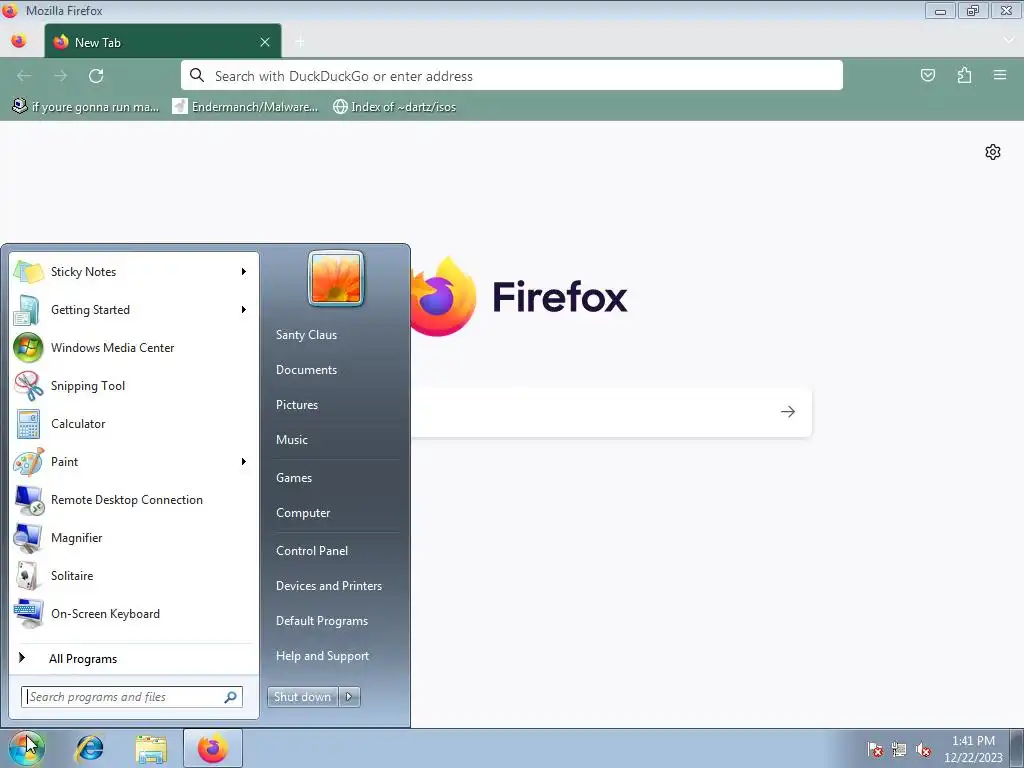
Task: Expand Sticky Notes jump list arrow
Action: pyautogui.click(x=244, y=272)
